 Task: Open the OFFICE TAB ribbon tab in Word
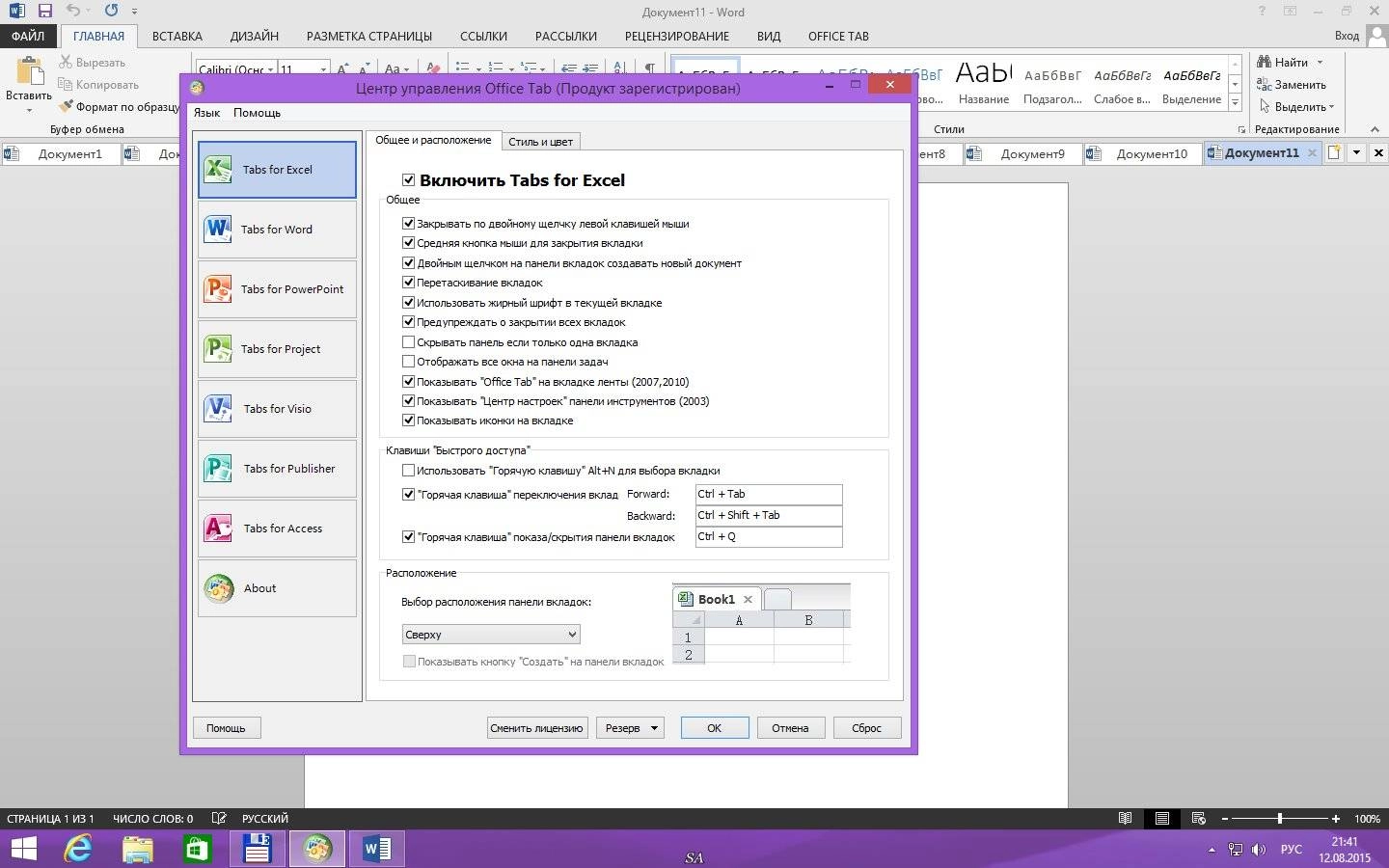pyautogui.click(x=838, y=37)
